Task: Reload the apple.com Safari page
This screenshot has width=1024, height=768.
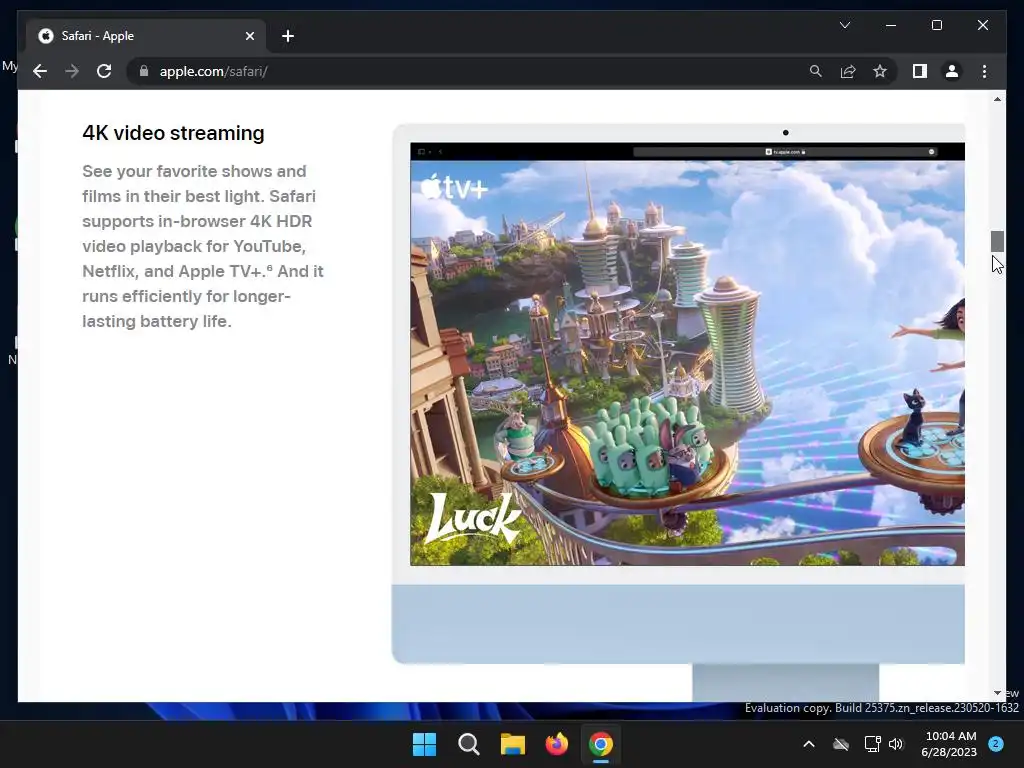Action: [x=104, y=71]
